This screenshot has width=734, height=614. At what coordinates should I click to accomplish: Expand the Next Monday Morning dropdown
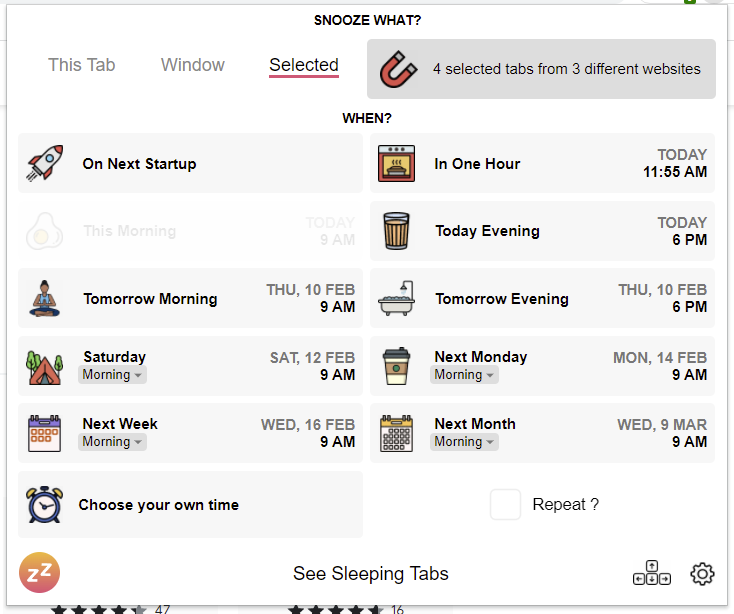(x=464, y=375)
